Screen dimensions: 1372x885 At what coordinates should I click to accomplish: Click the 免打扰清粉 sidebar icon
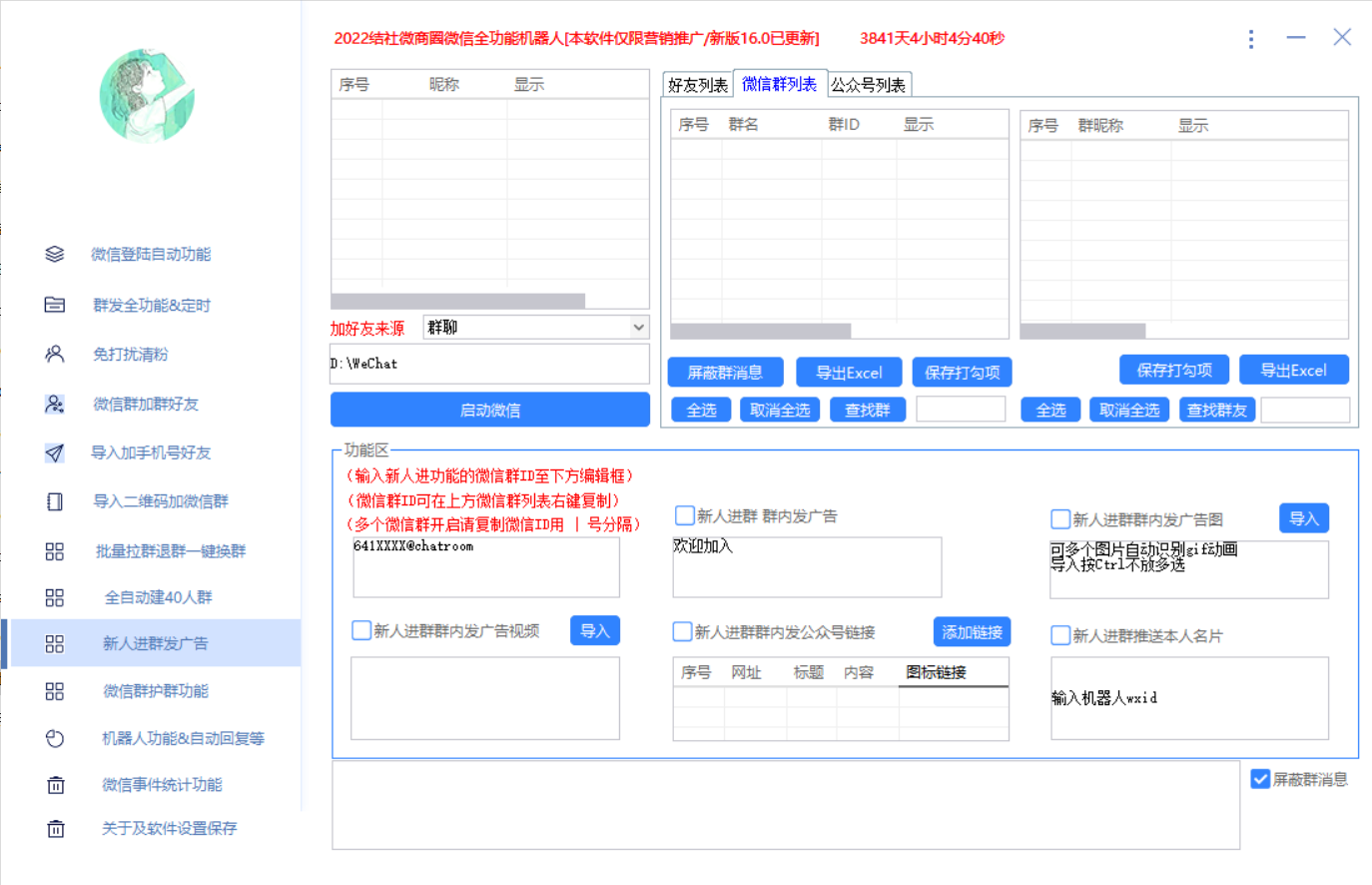click(x=55, y=354)
